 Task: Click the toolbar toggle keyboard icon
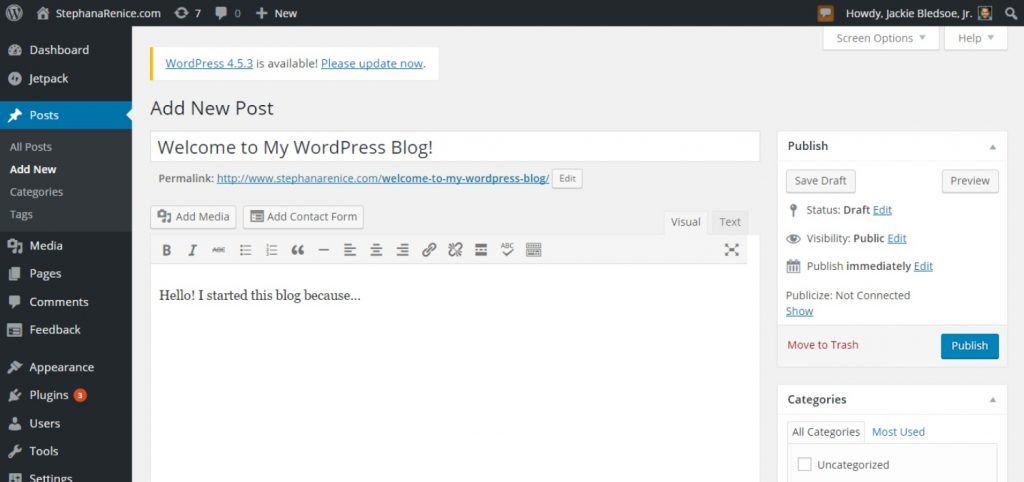(x=533, y=250)
